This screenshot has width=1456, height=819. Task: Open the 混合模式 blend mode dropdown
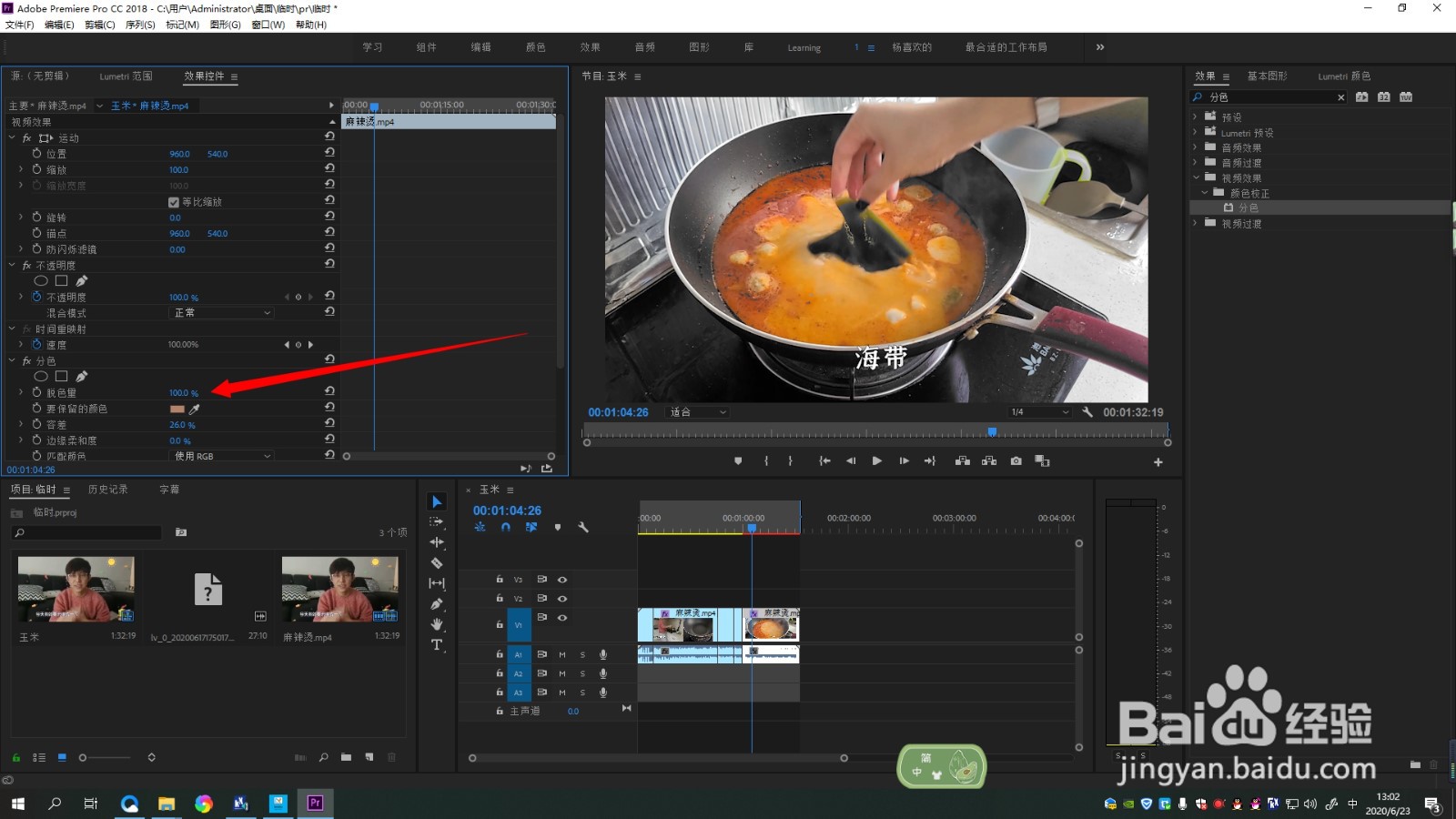pyautogui.click(x=222, y=313)
